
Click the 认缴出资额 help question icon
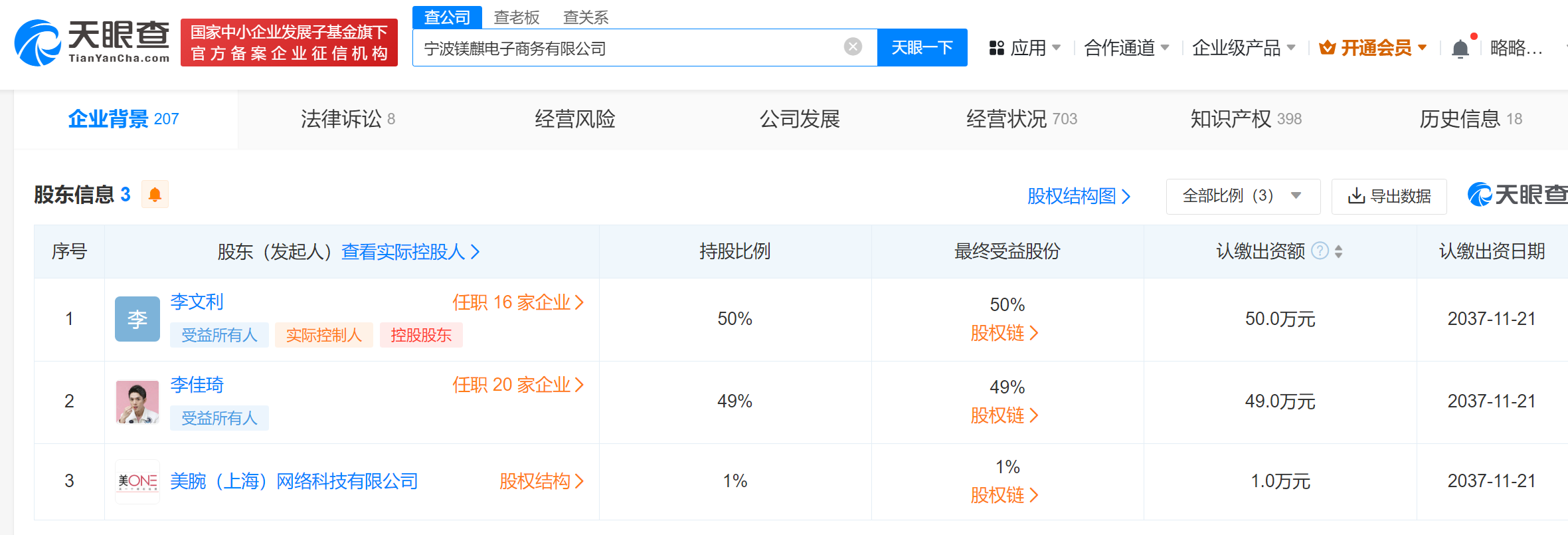click(1320, 251)
